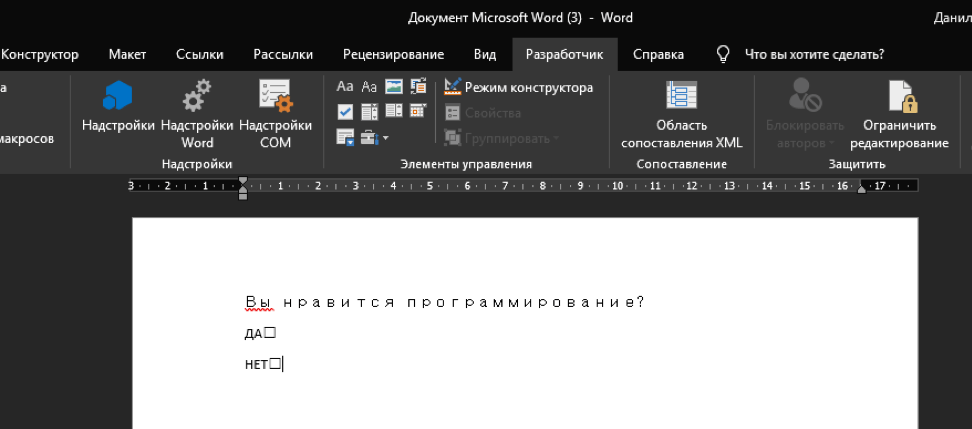The image size is (972, 429).
Task: Click the right indent marker on ruler
Action: 861,189
